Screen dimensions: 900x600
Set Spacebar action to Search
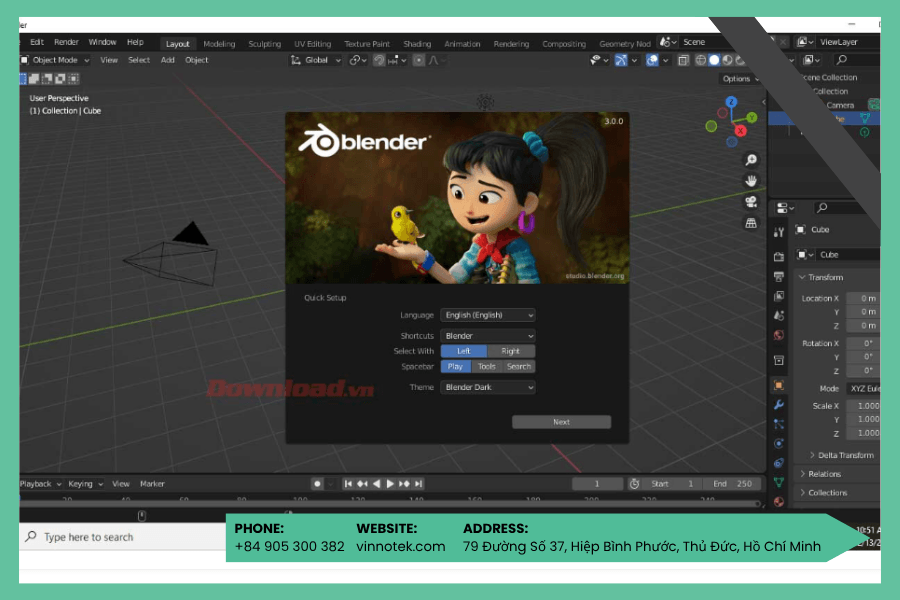pos(519,366)
